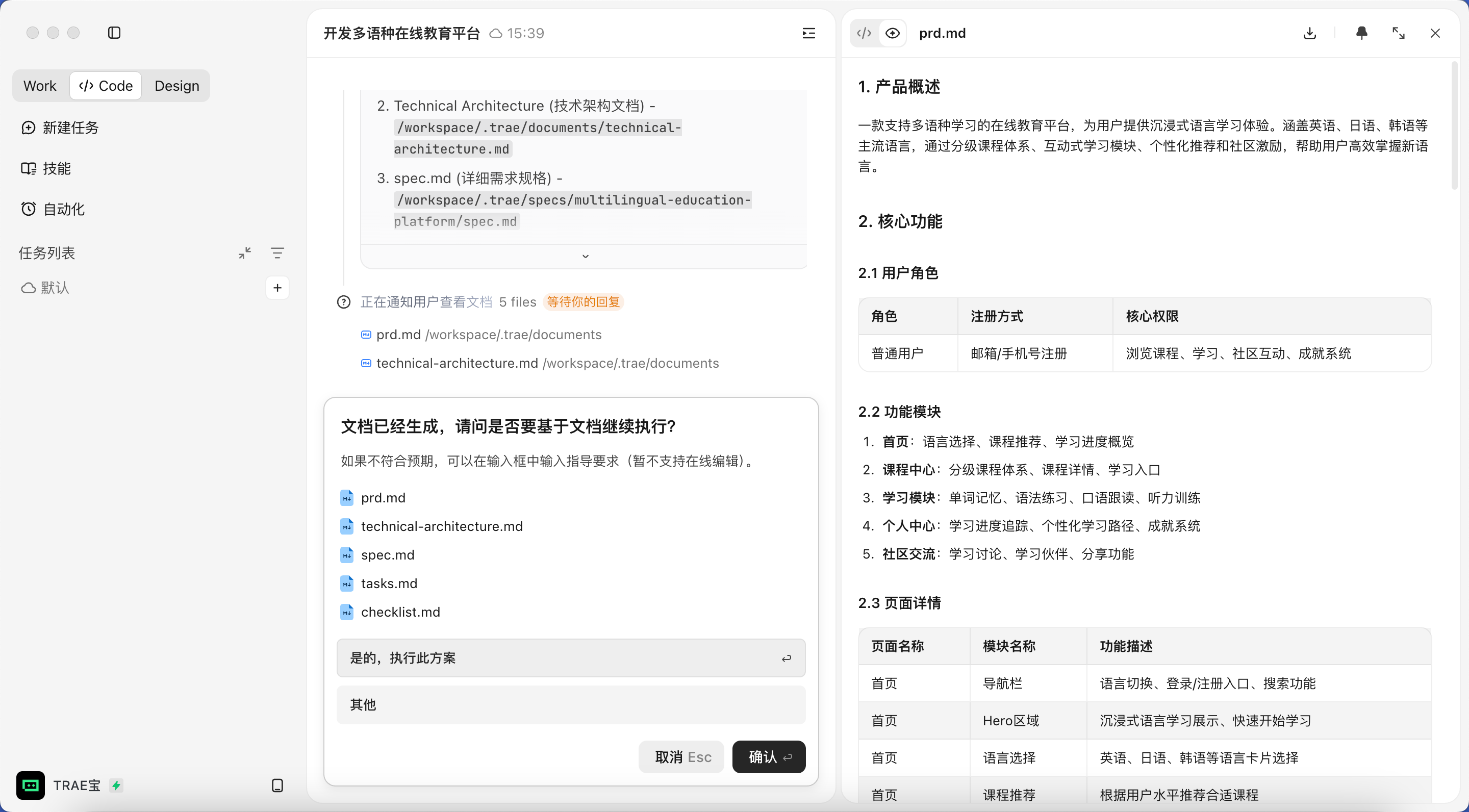1469x812 pixels.
Task: Close the prd.md preview panel
Action: [x=1435, y=33]
